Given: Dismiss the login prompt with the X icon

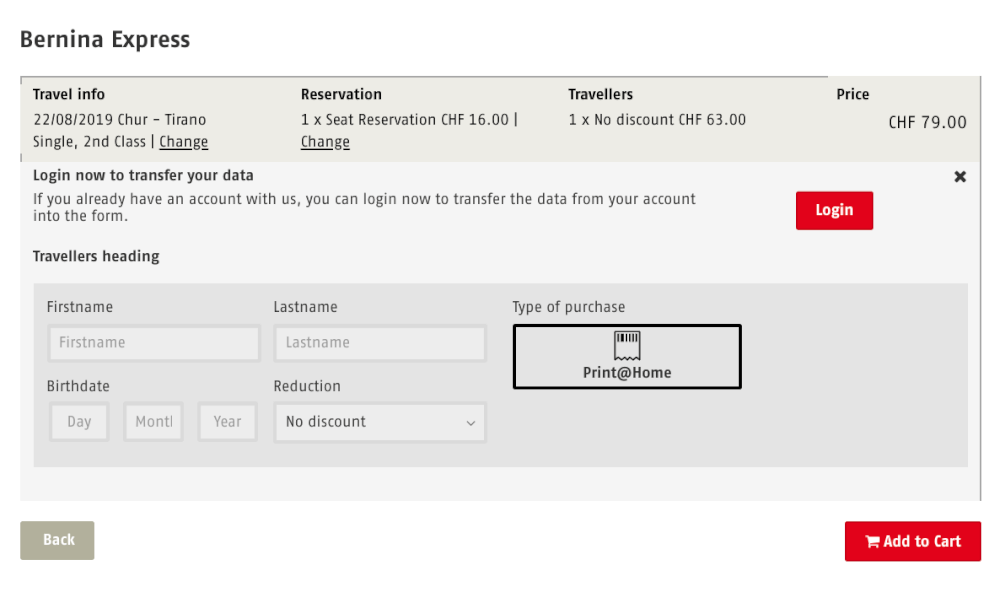Looking at the screenshot, I should [x=960, y=177].
